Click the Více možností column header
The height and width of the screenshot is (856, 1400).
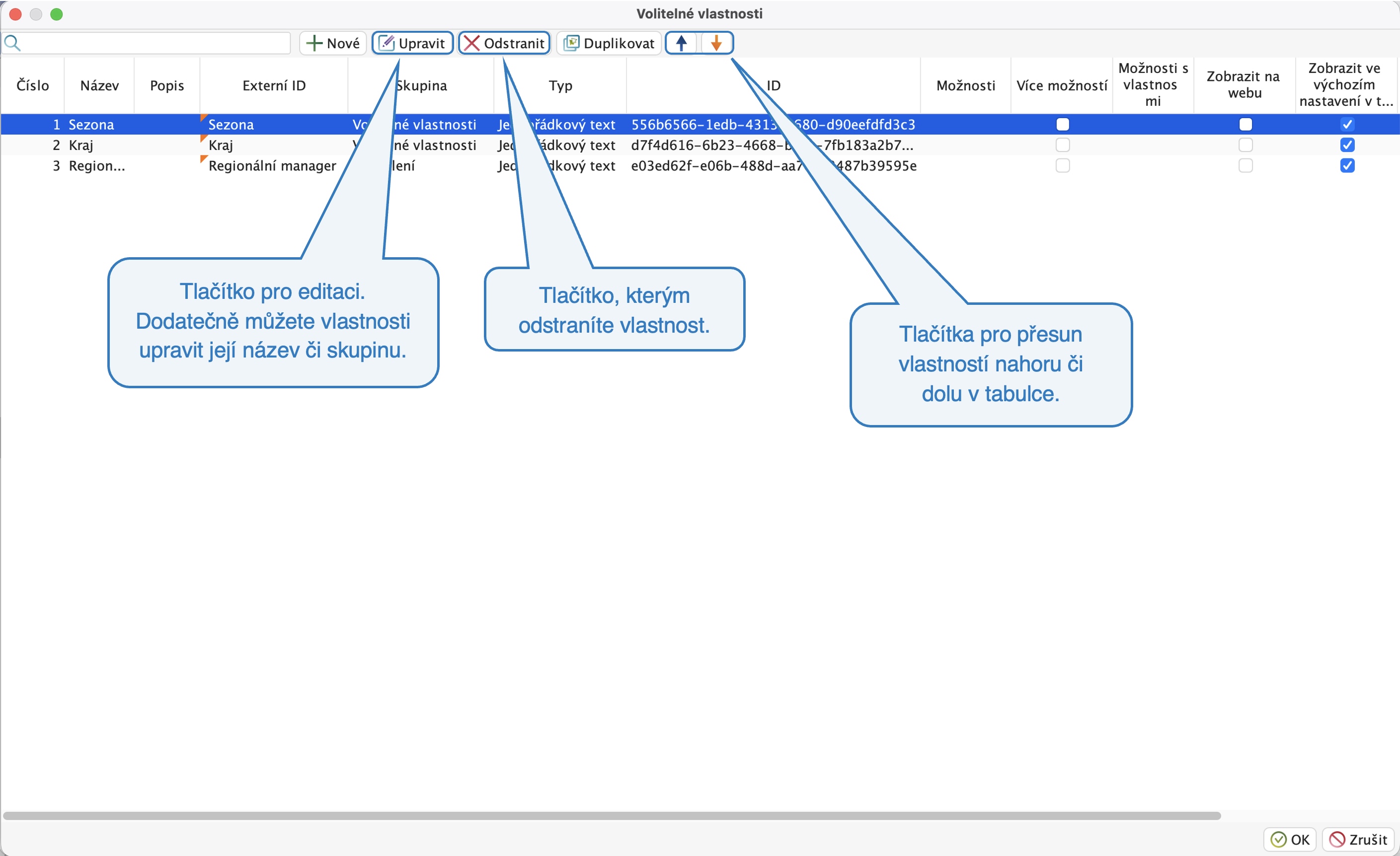pyautogui.click(x=1061, y=85)
